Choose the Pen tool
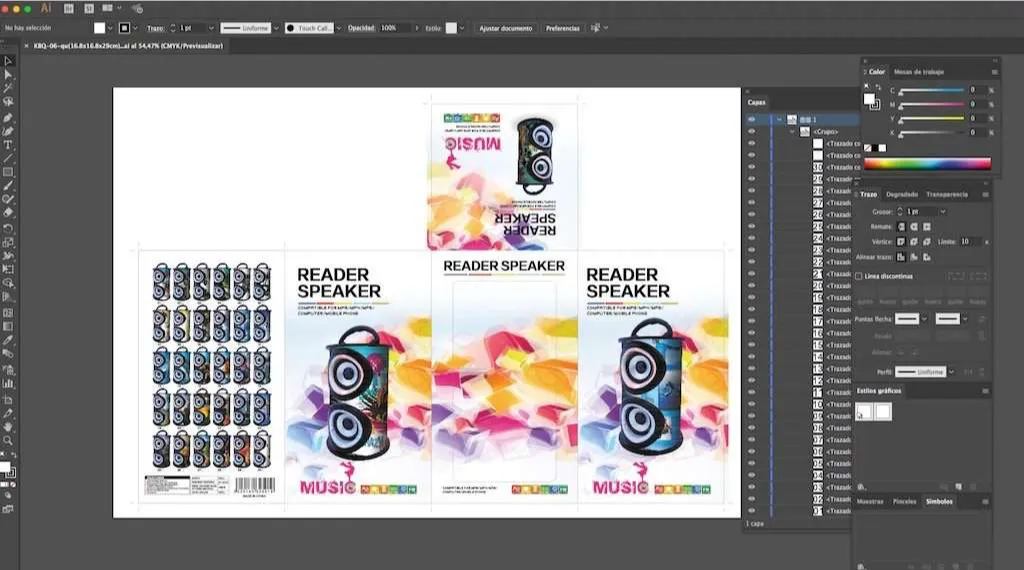The height and width of the screenshot is (570, 1024). pos(8,117)
